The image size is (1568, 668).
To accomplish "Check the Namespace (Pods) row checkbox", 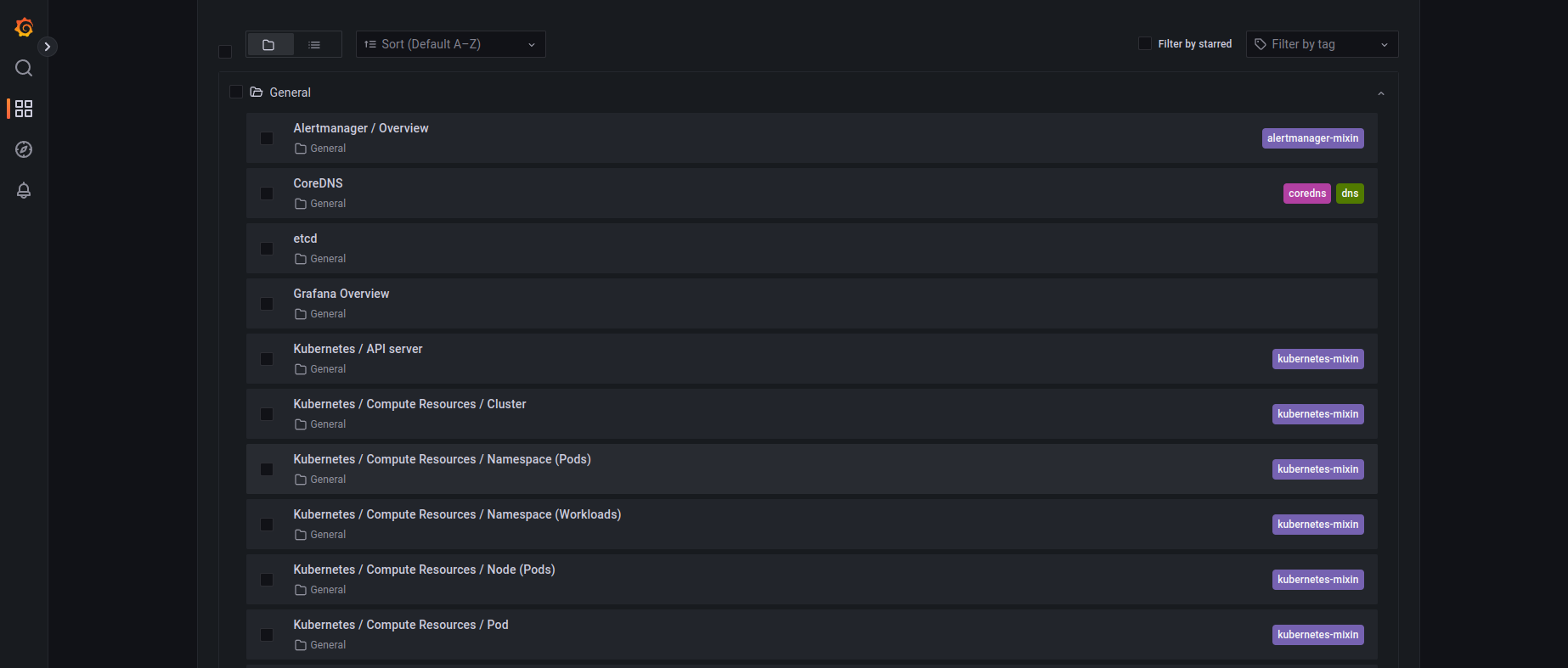I will point(267,469).
